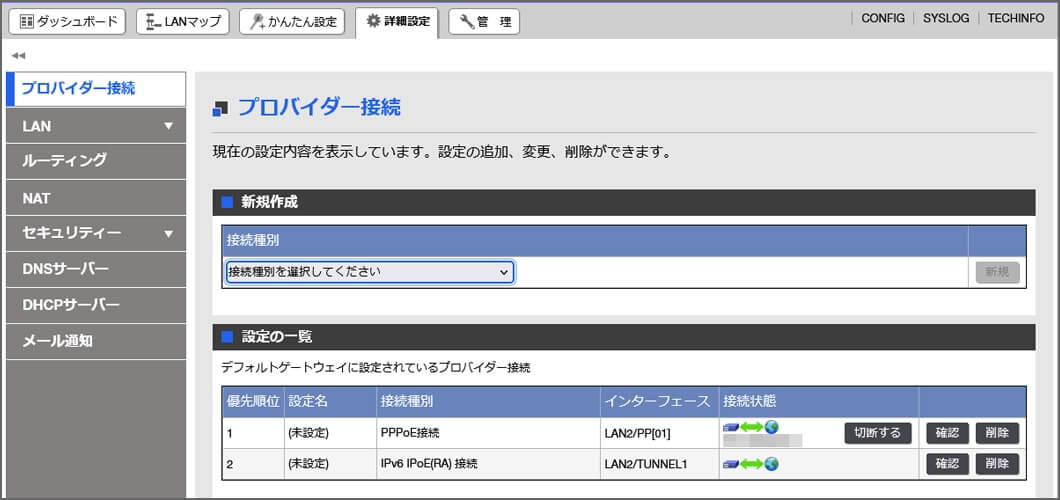1060x500 pixels.
Task: Open the TECHINFO link
Action: pyautogui.click(x=1016, y=19)
